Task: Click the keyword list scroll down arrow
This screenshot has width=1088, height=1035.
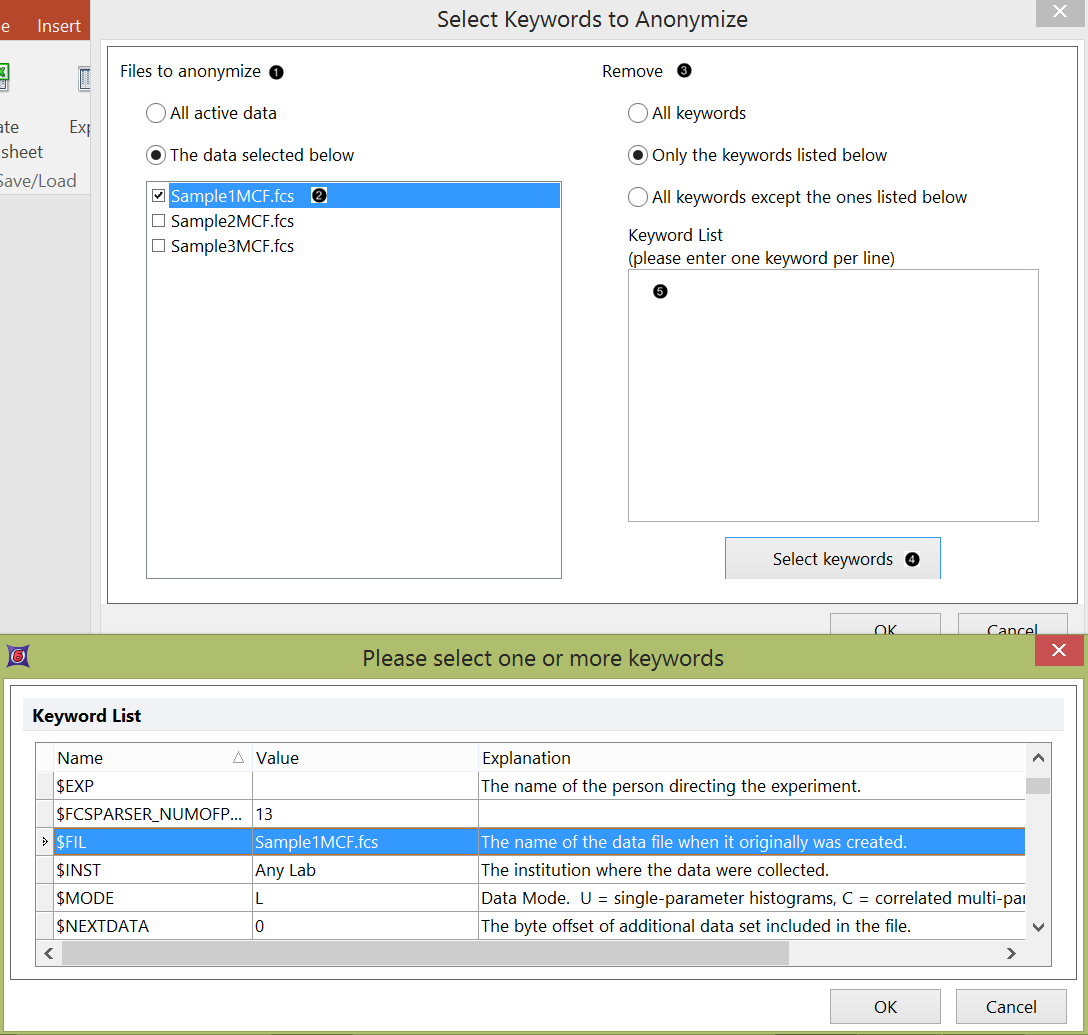Action: click(1039, 927)
